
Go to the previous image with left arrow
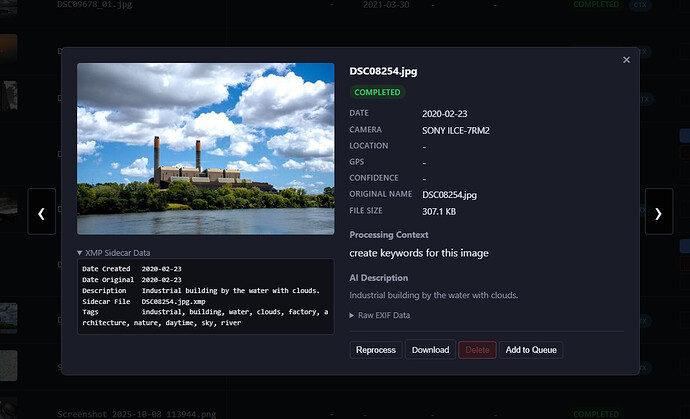tap(41, 212)
